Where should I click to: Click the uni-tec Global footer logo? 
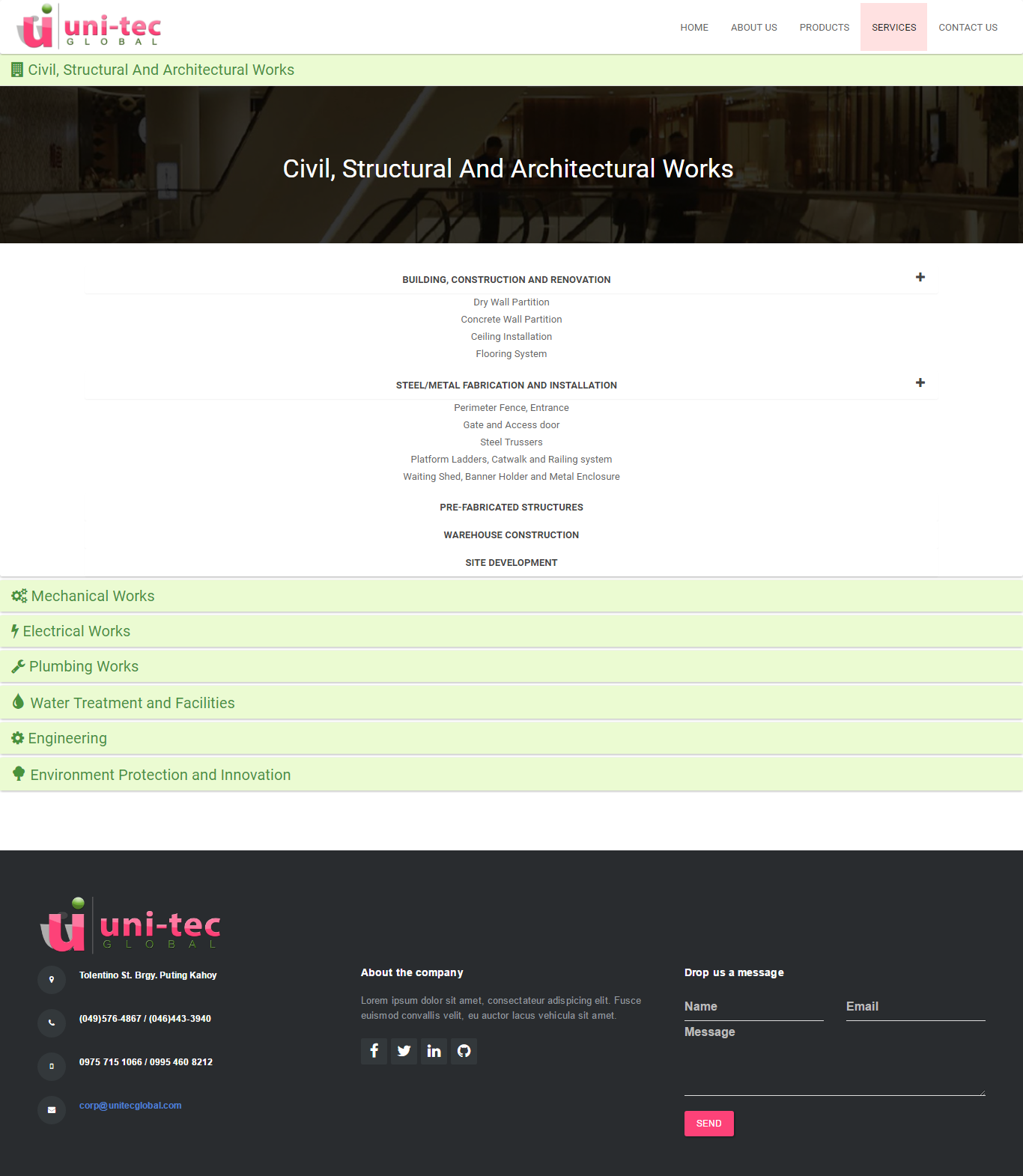(x=130, y=925)
